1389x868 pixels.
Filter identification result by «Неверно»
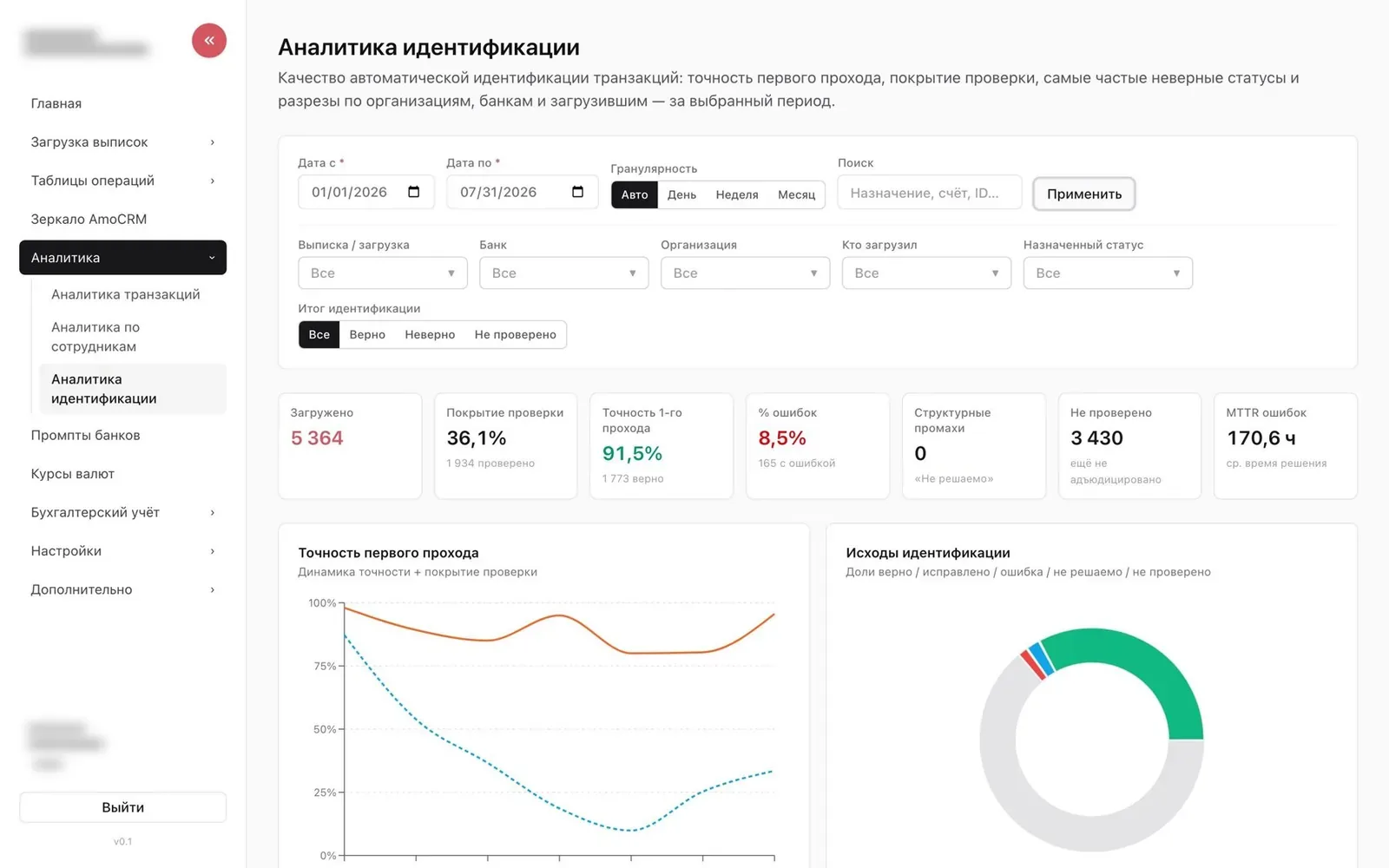click(430, 335)
